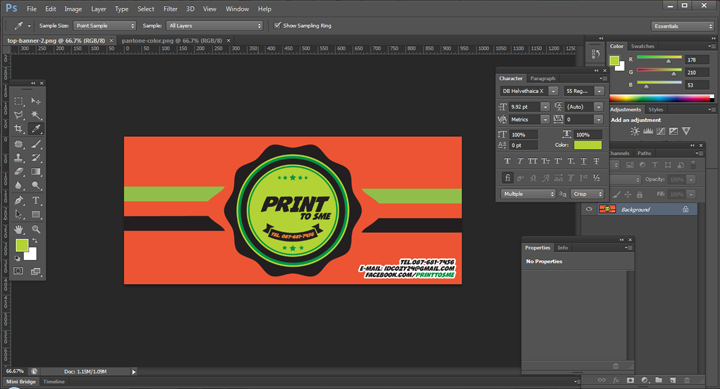Select the Magic Wand tool
720x389 pixels.
[x=36, y=115]
